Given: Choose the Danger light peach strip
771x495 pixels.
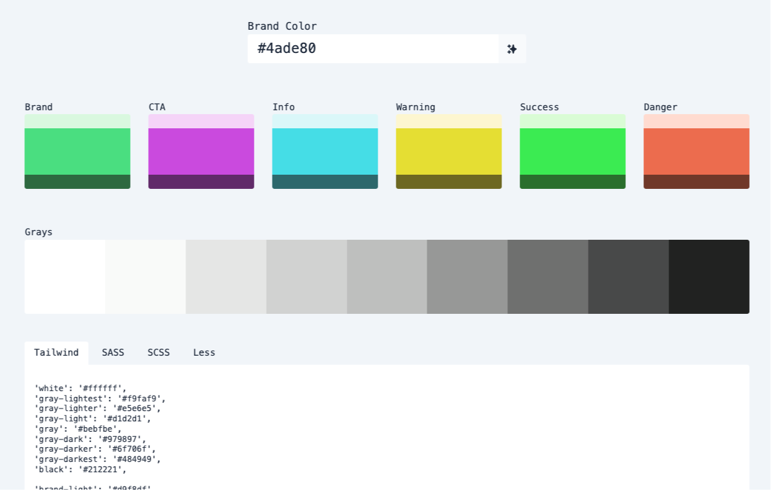Looking at the screenshot, I should 697,121.
